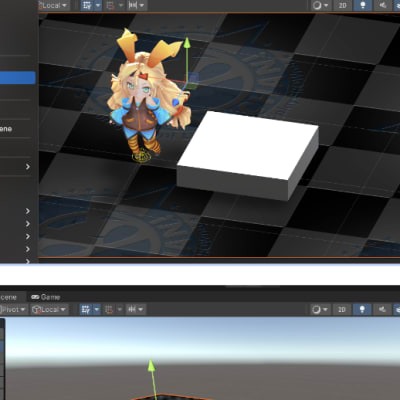Toggle scene lighting bulb in upper Scene view
Viewport: 400px width, 400px height.
363,5
